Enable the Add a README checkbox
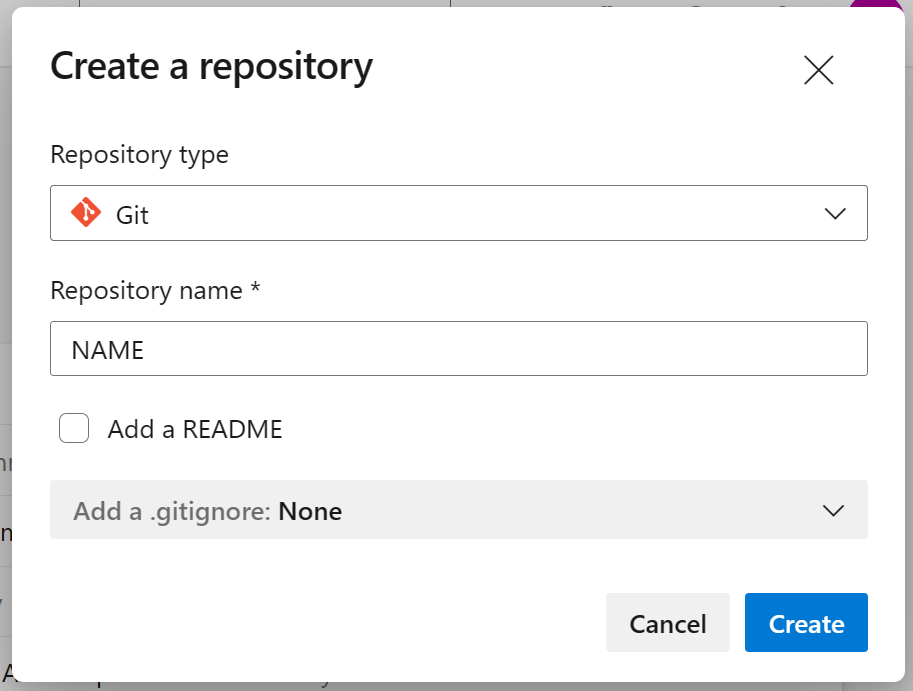The width and height of the screenshot is (913, 691). [74, 429]
